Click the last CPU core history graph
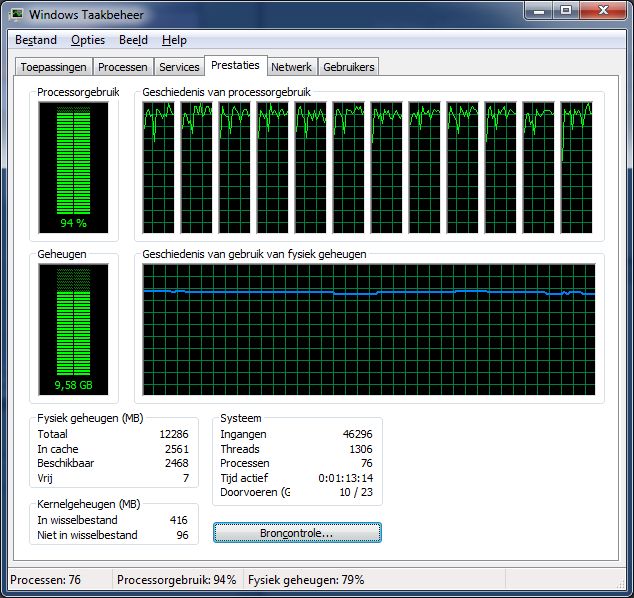The width and height of the screenshot is (634, 598). [x=577, y=167]
